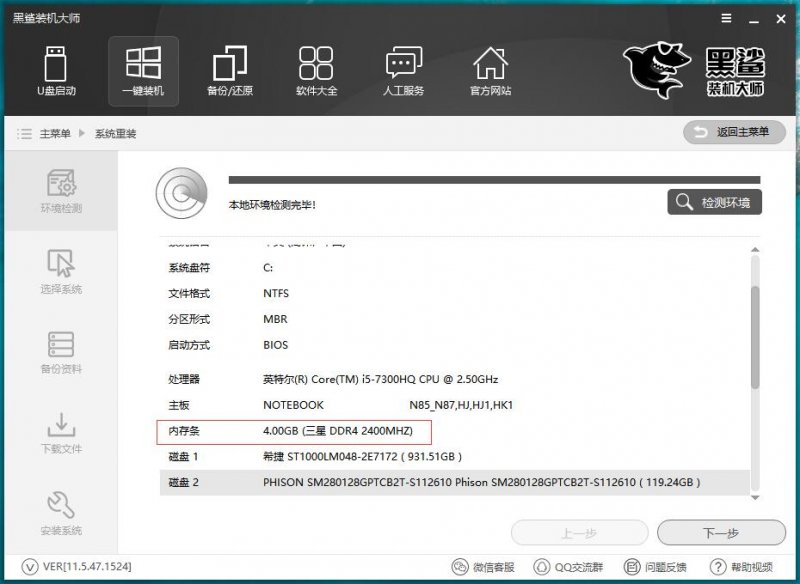Open 帮助视频 help videos
This screenshot has width=800, height=584.
(741, 567)
